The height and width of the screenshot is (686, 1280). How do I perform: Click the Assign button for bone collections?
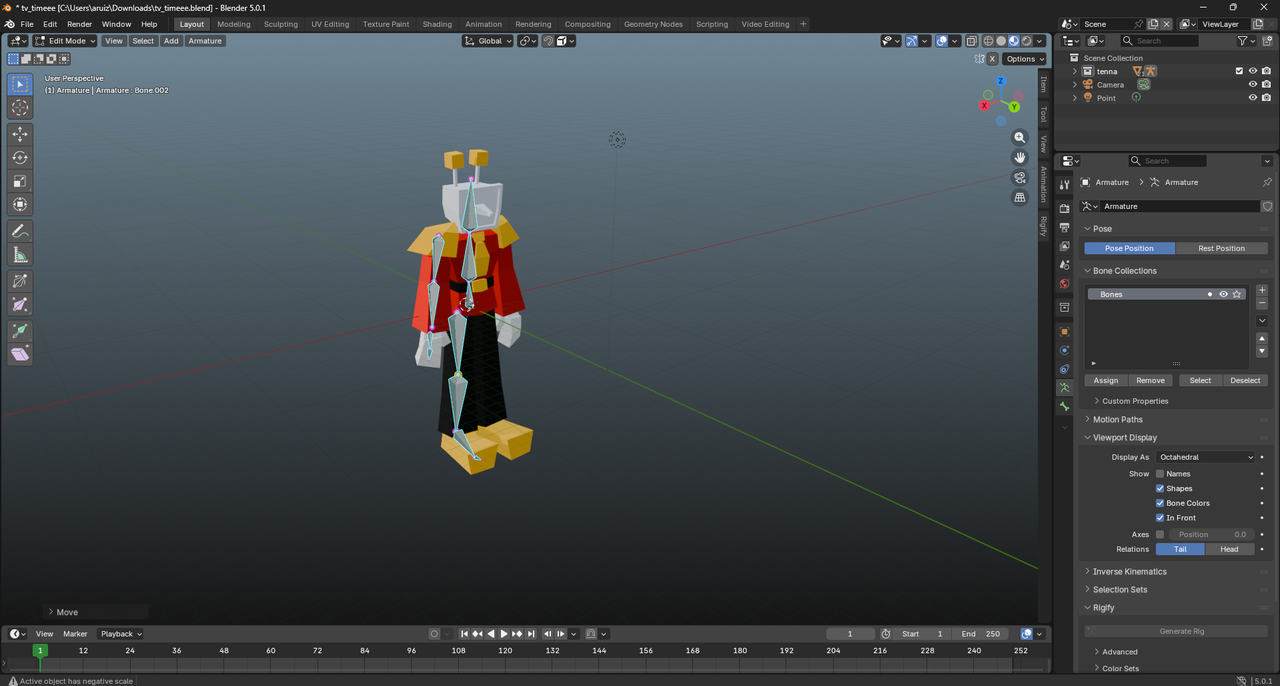1106,380
